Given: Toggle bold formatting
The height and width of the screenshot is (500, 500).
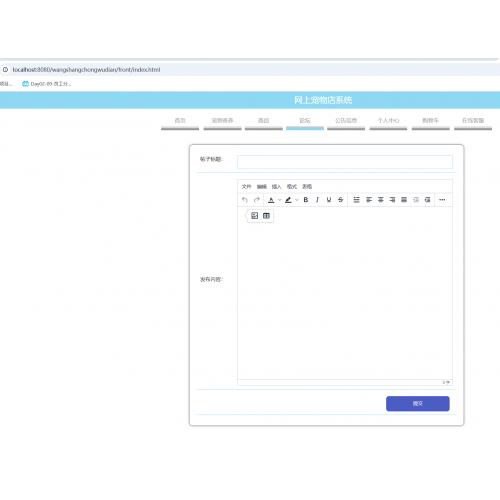Looking at the screenshot, I should [x=306, y=200].
